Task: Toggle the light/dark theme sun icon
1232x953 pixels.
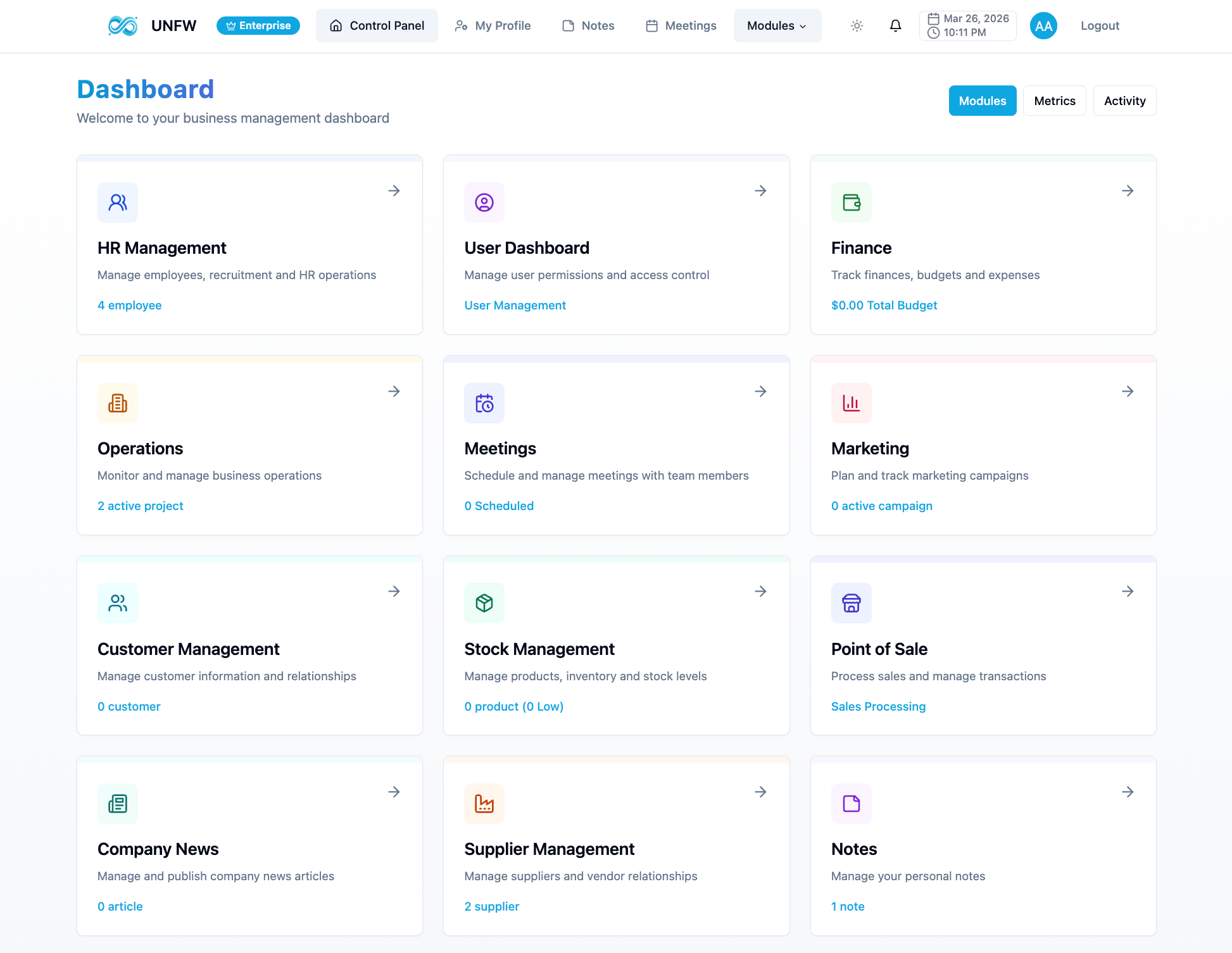Action: (857, 26)
